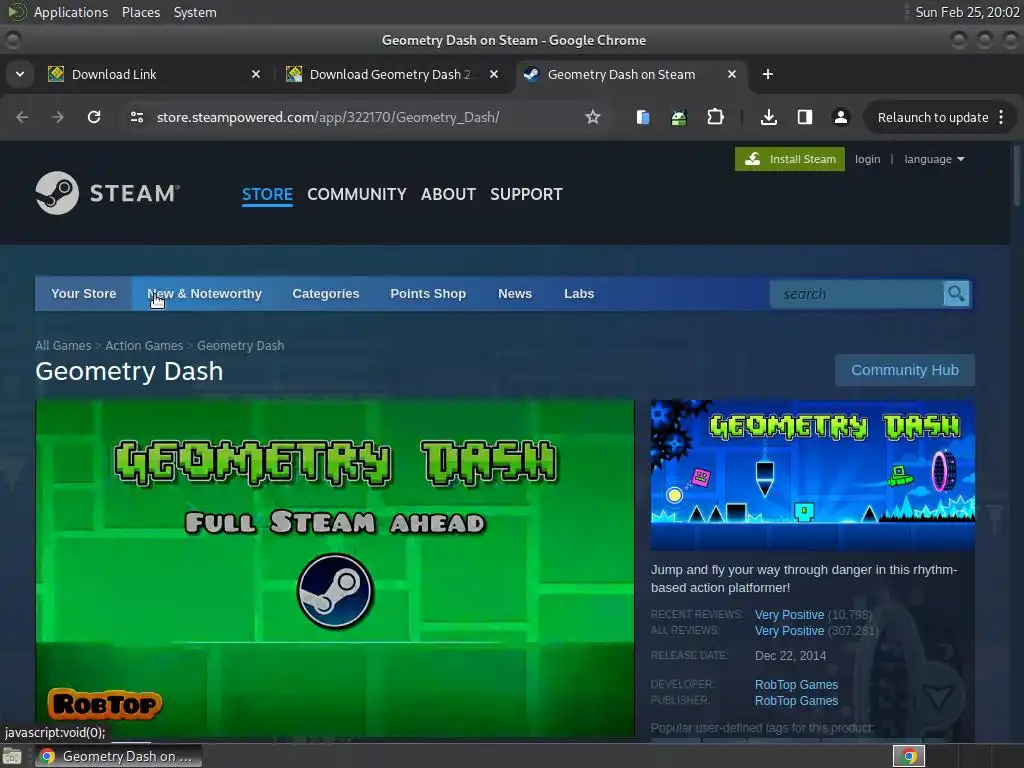Click Geometry Dash breadcrumb link
This screenshot has width=1024, height=768.
(241, 345)
